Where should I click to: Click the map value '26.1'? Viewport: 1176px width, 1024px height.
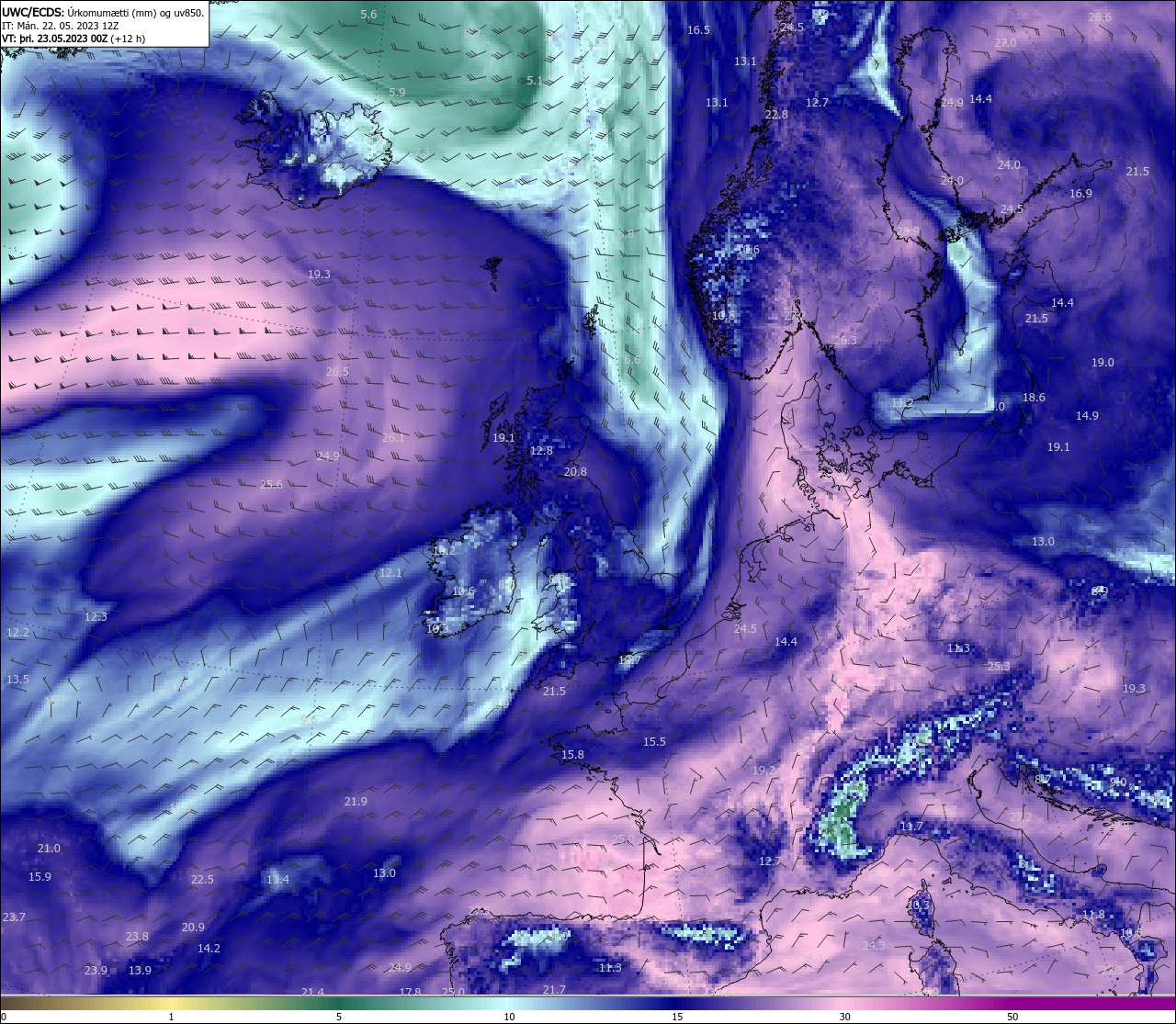coord(393,439)
